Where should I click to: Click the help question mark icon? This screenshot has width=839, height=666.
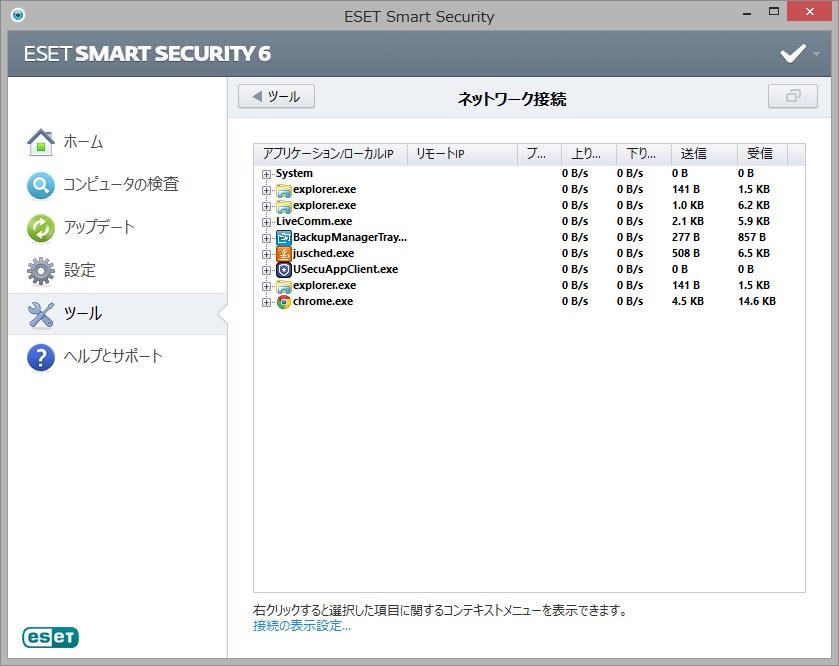point(41,357)
